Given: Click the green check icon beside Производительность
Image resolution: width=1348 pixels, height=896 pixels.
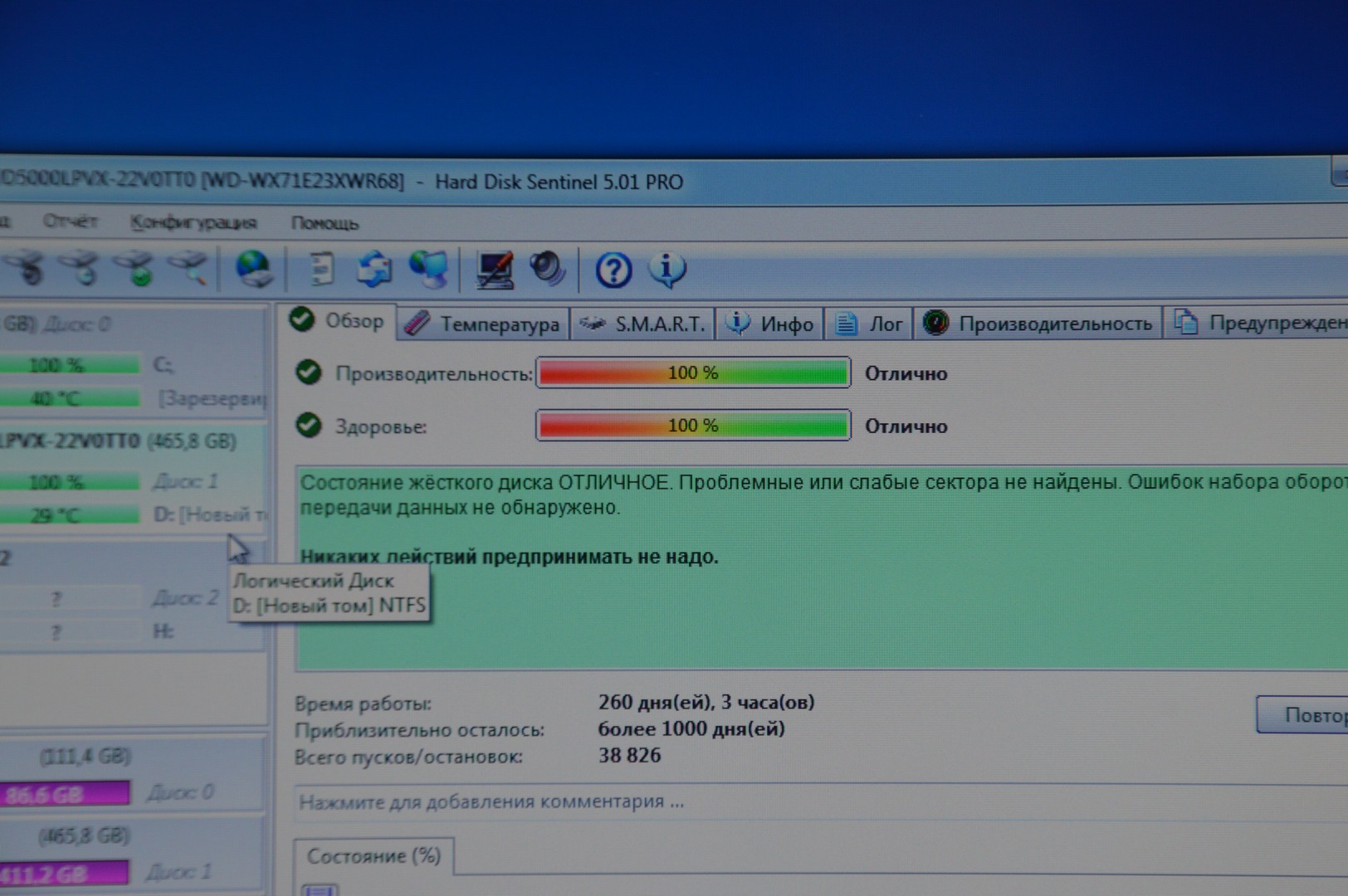Looking at the screenshot, I should coord(309,373).
